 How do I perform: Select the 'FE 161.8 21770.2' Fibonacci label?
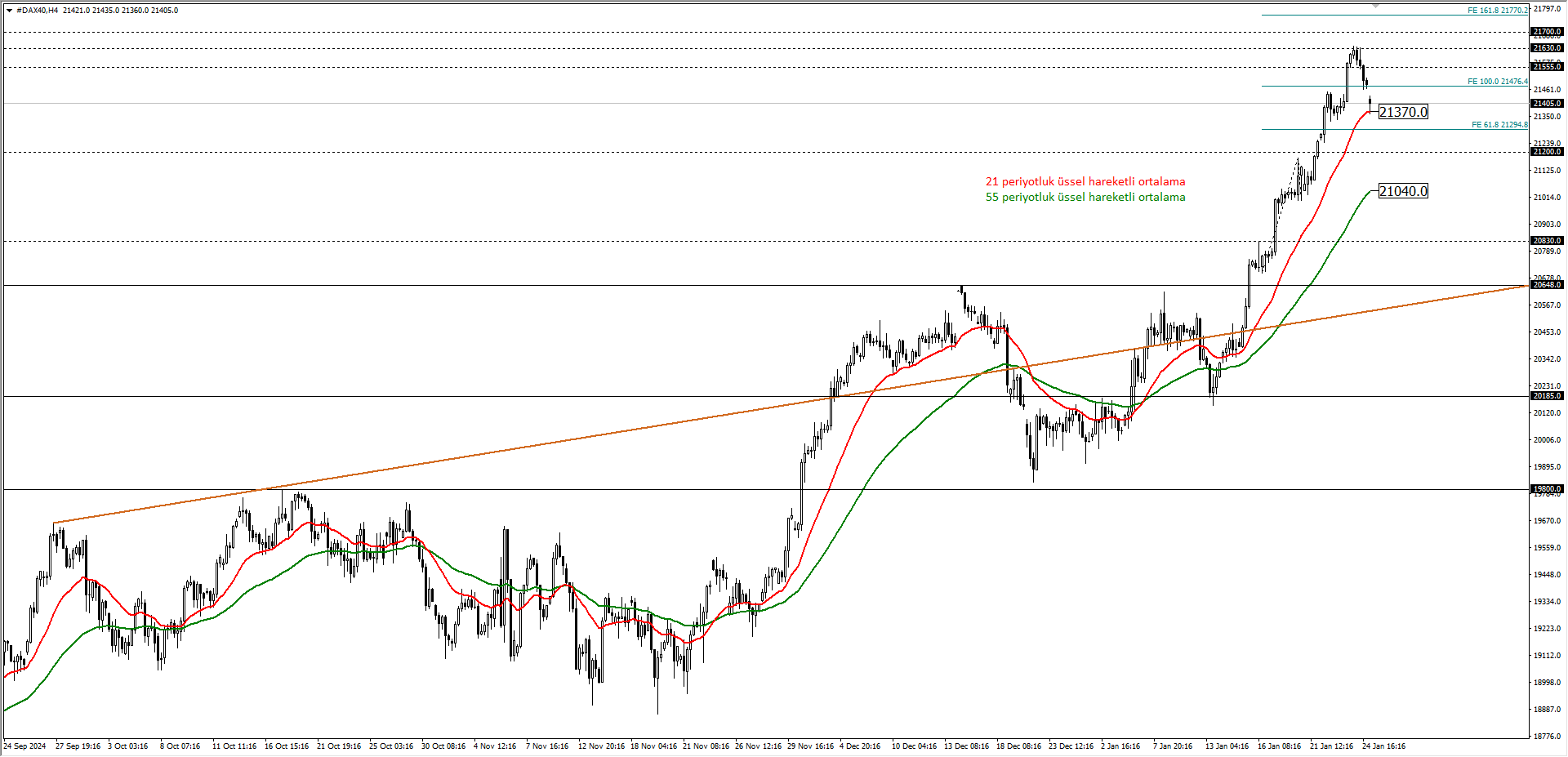pos(1497,11)
